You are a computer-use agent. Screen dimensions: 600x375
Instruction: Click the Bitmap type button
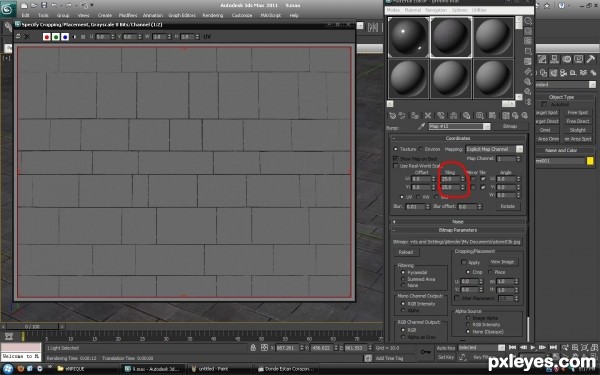coord(510,126)
